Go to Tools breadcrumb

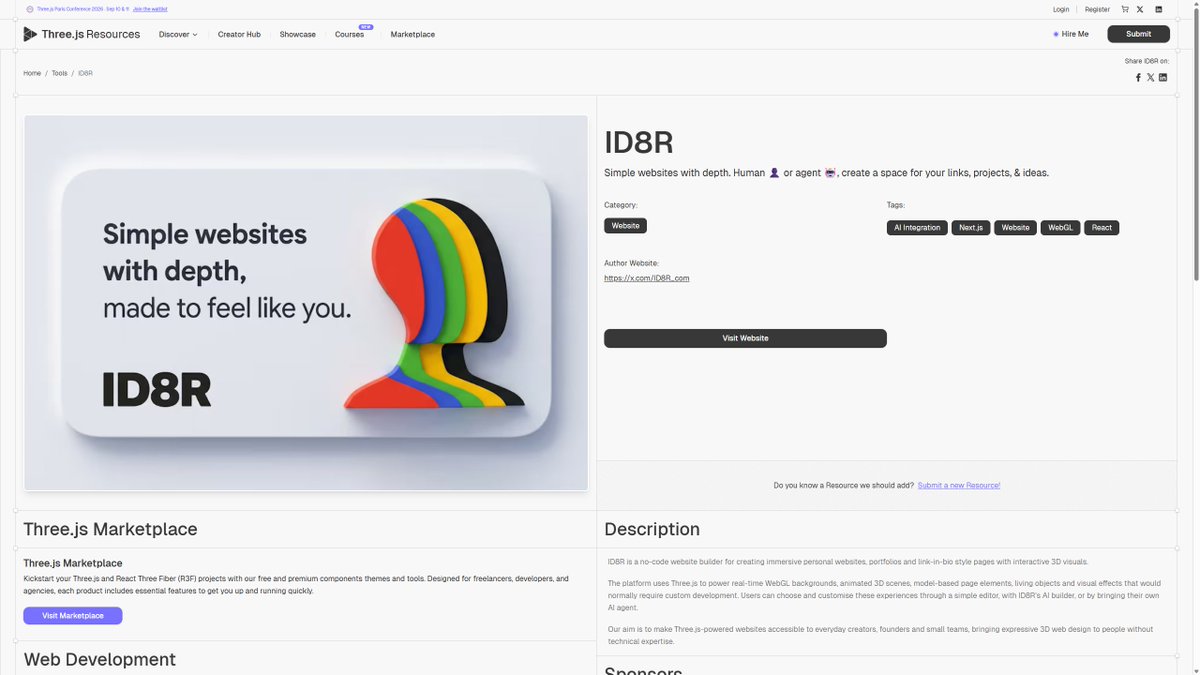coord(60,73)
